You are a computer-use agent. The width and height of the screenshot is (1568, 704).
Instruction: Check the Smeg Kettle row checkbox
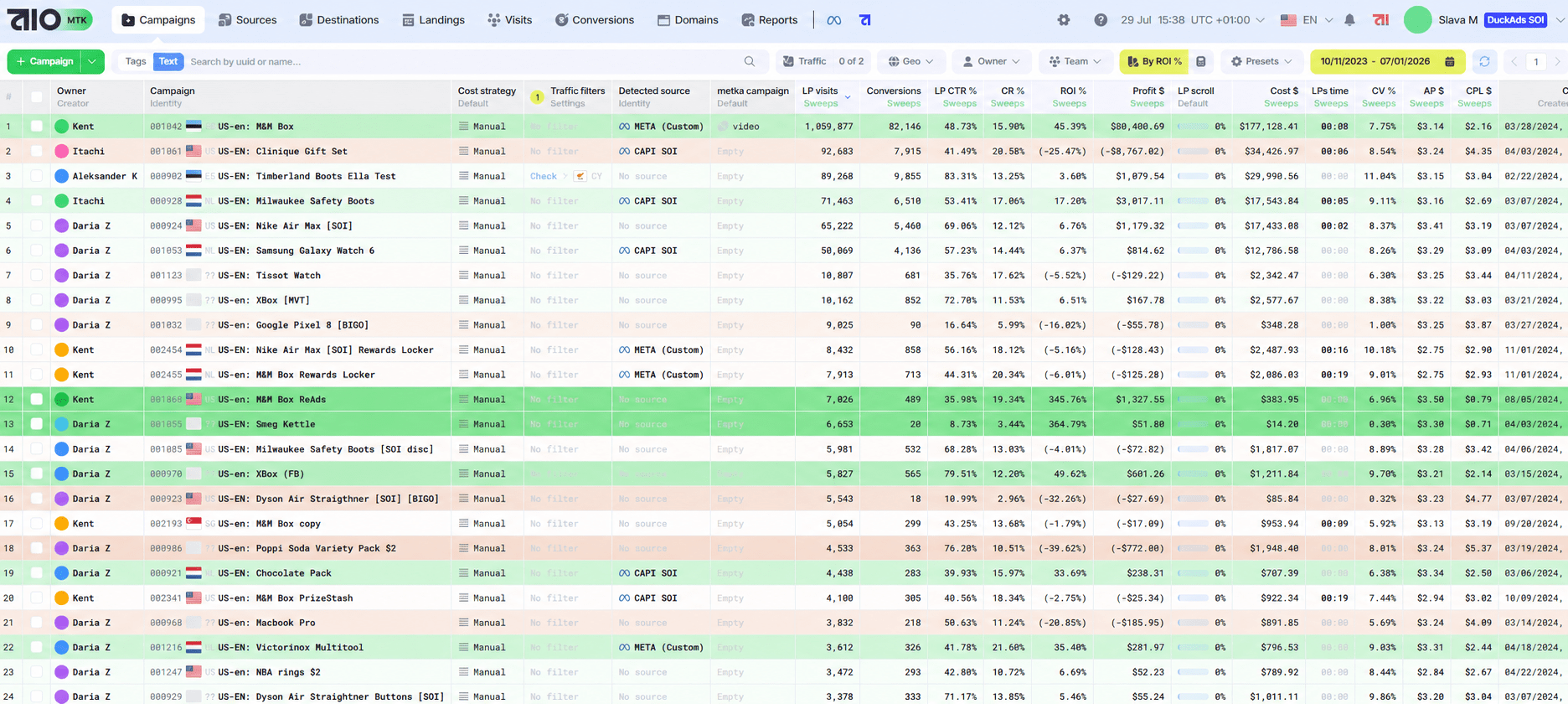[x=36, y=424]
